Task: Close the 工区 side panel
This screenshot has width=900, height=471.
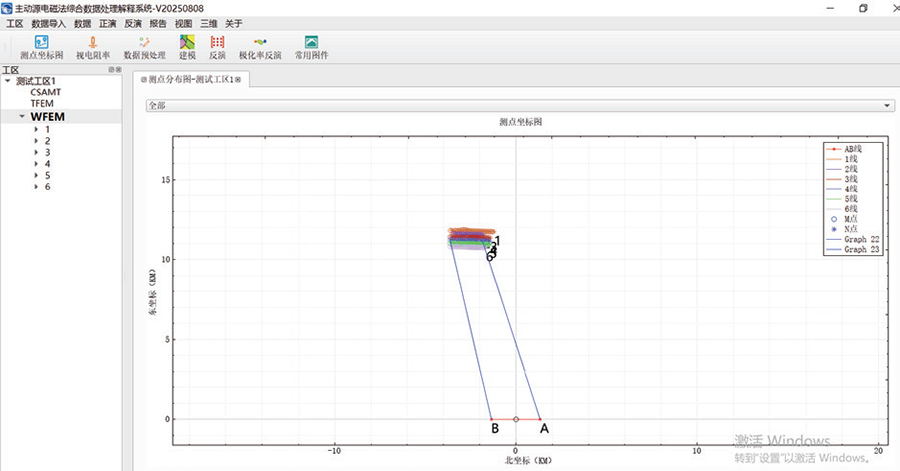Action: point(119,70)
